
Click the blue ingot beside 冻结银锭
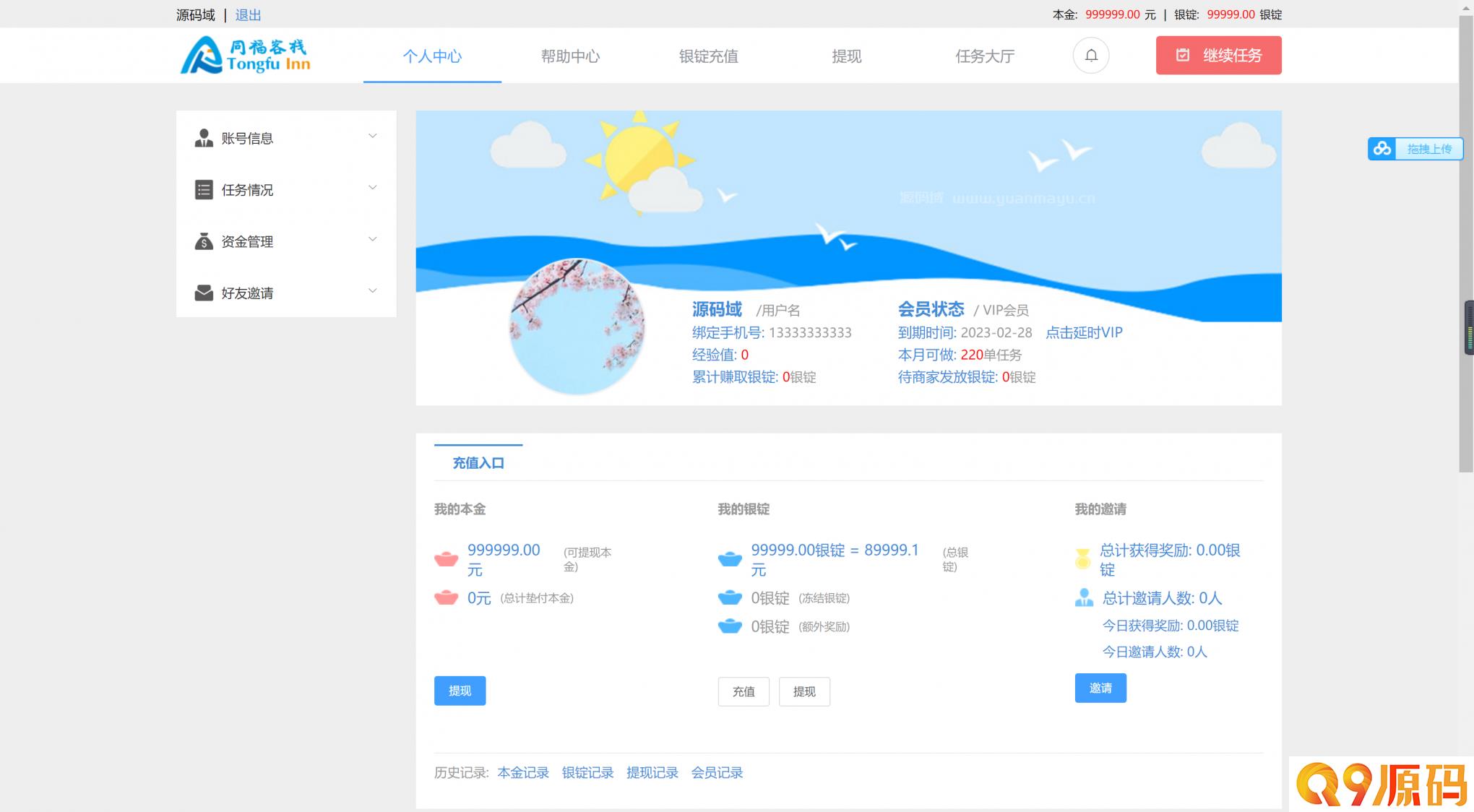[x=730, y=597]
